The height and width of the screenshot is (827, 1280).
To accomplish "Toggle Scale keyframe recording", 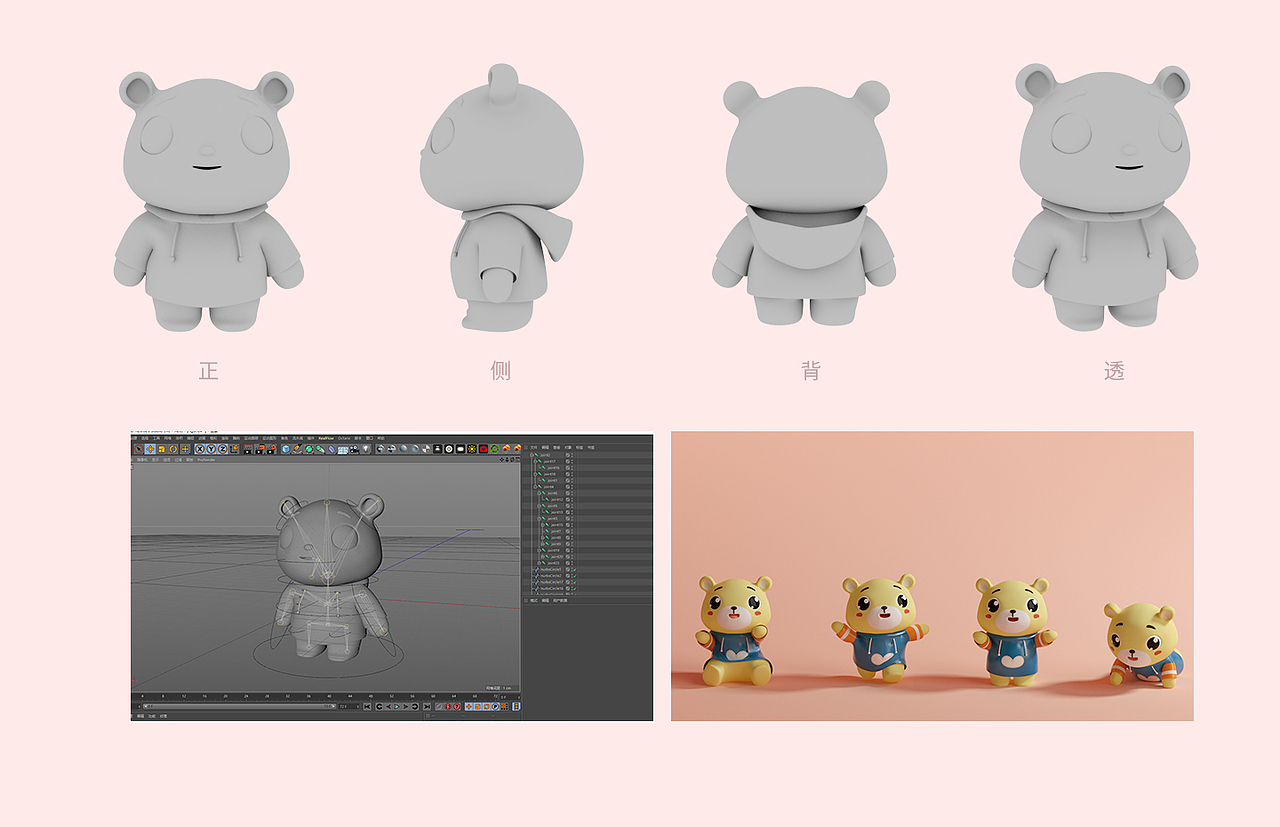I will point(477,706).
